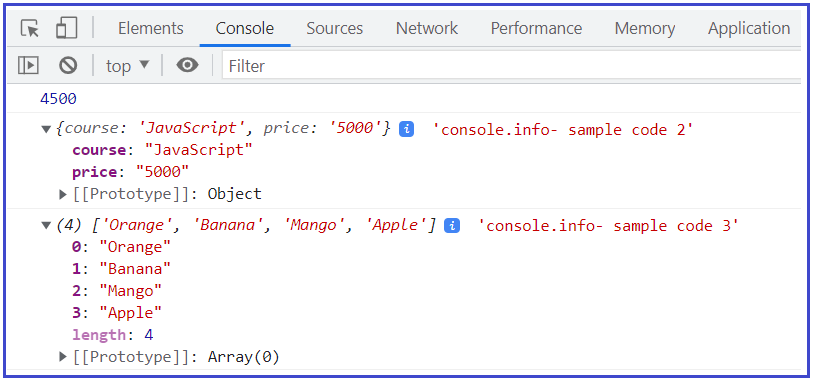Click the info badge next to the fruits array
The width and height of the screenshot is (815, 383).
tap(452, 226)
